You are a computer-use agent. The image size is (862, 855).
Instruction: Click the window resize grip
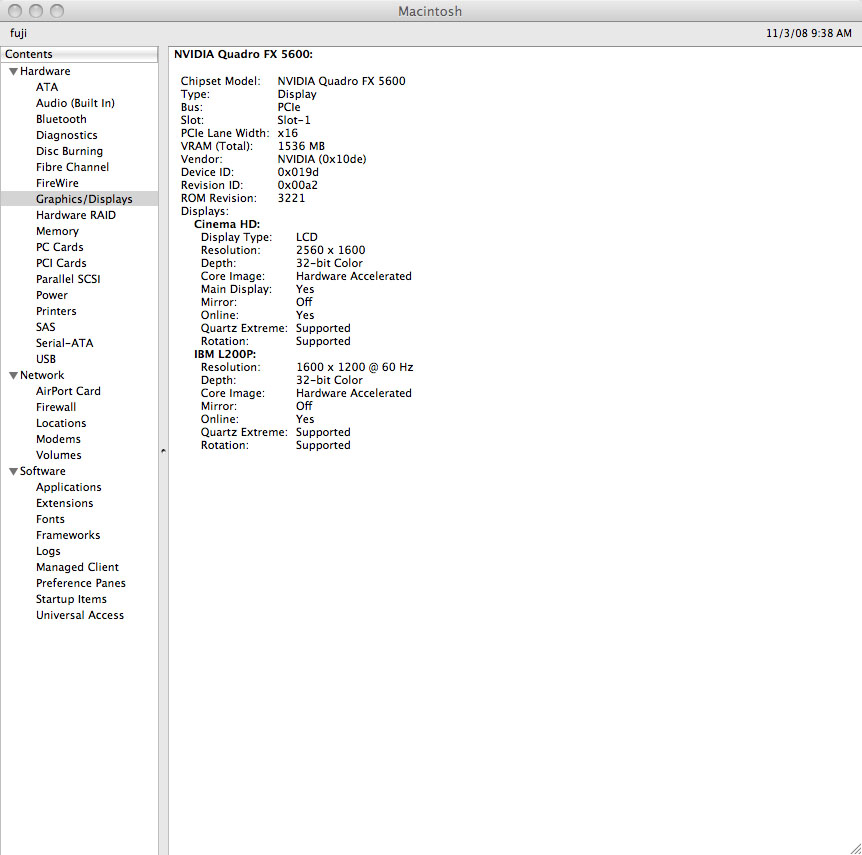click(x=855, y=848)
